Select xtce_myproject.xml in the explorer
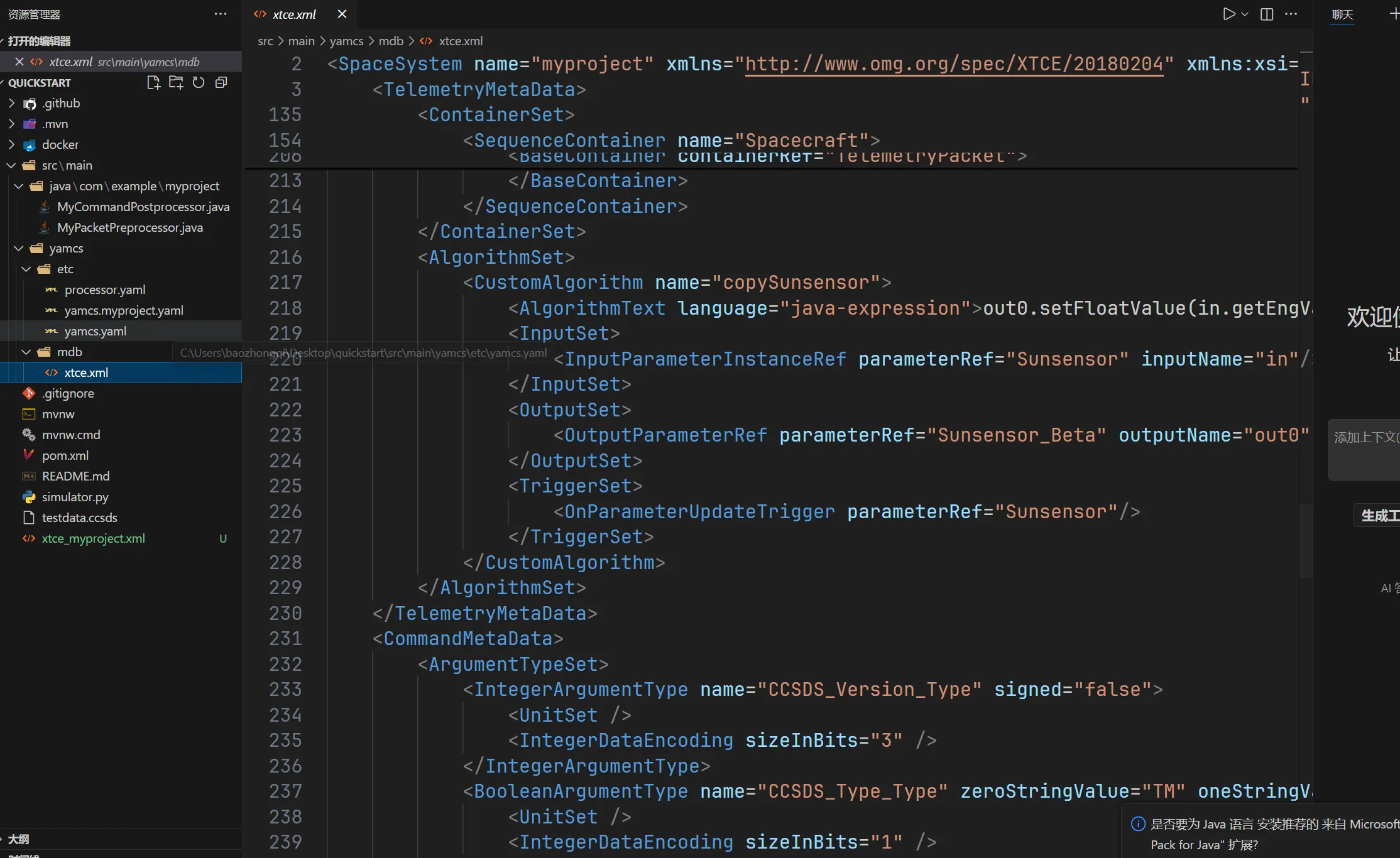The width and height of the screenshot is (1400, 858). [x=93, y=538]
